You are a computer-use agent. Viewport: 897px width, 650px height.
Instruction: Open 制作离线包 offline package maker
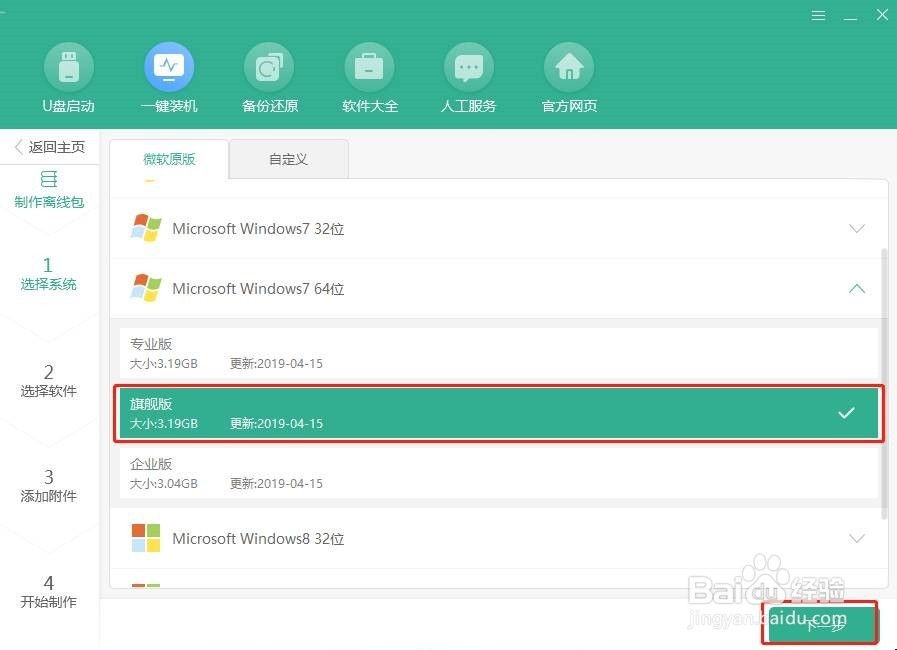(49, 191)
